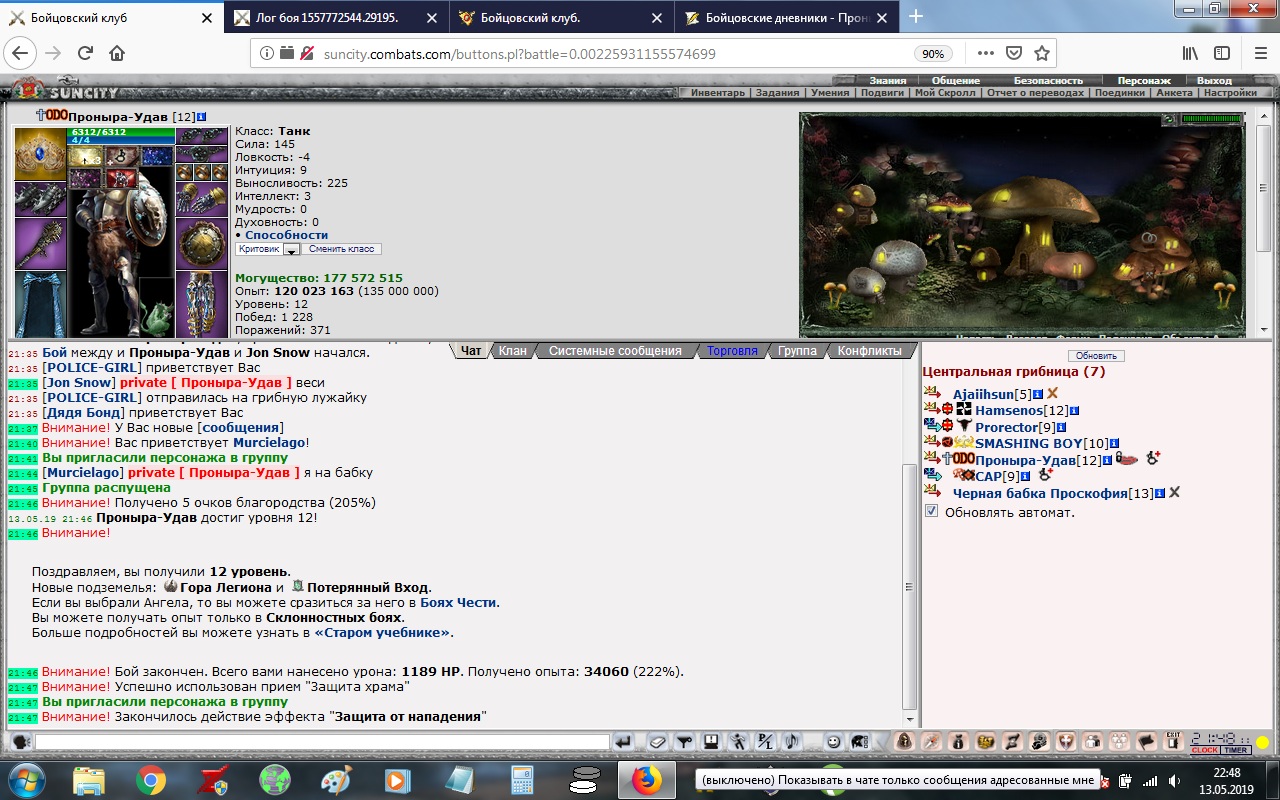Click the spiked mace weapon slot
The image size is (1280, 800).
[40, 244]
